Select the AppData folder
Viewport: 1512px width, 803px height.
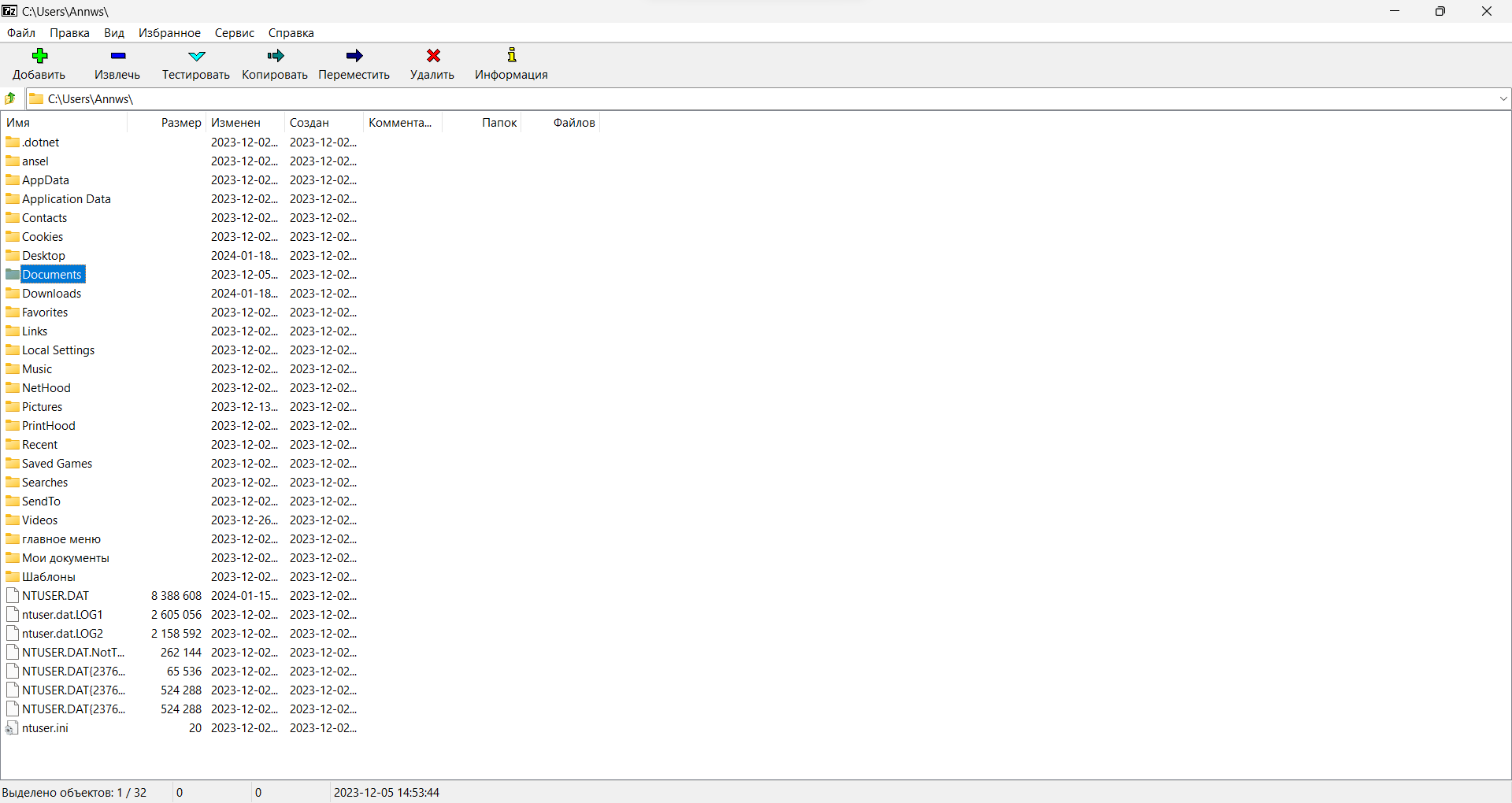(x=45, y=180)
